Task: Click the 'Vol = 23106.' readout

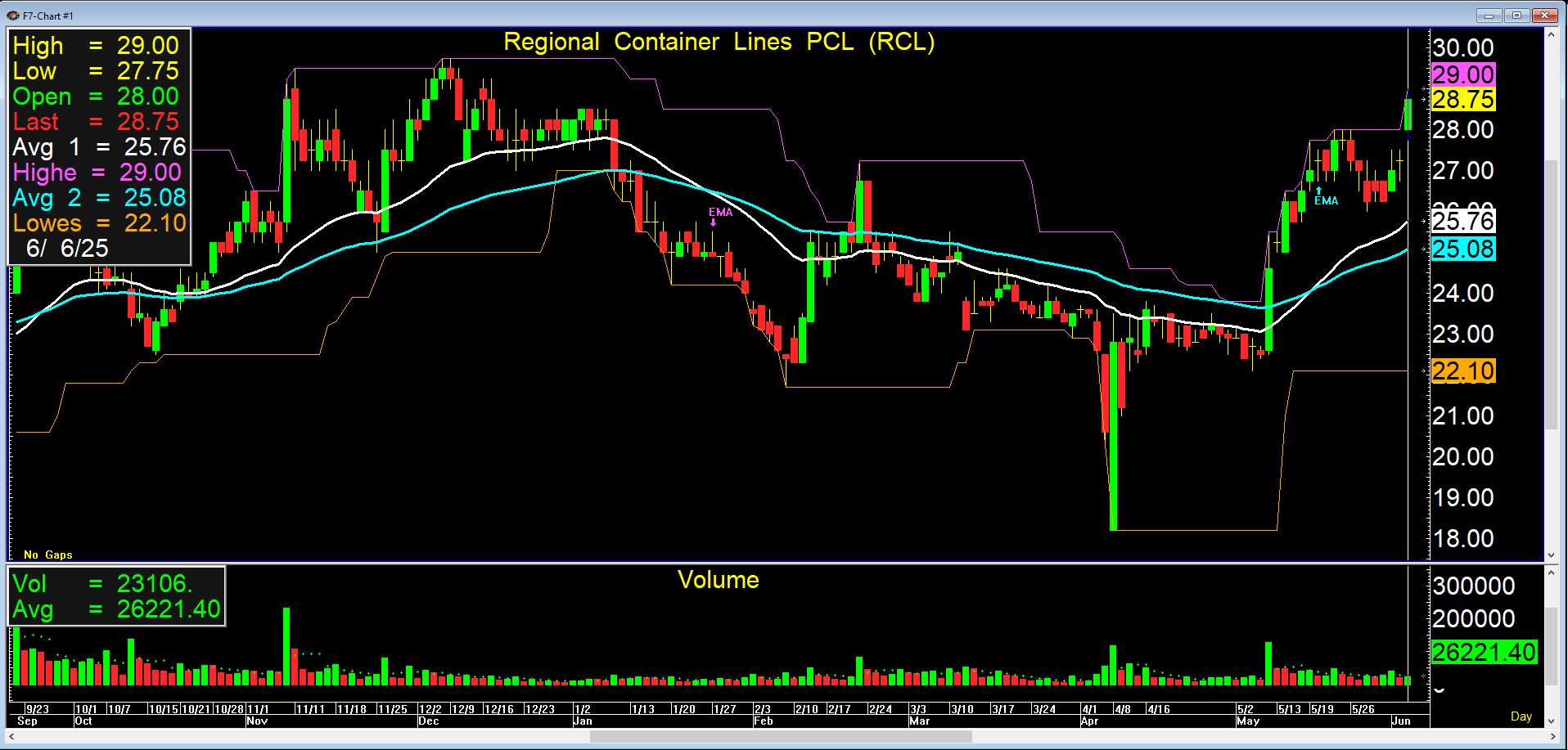Action: [x=102, y=584]
